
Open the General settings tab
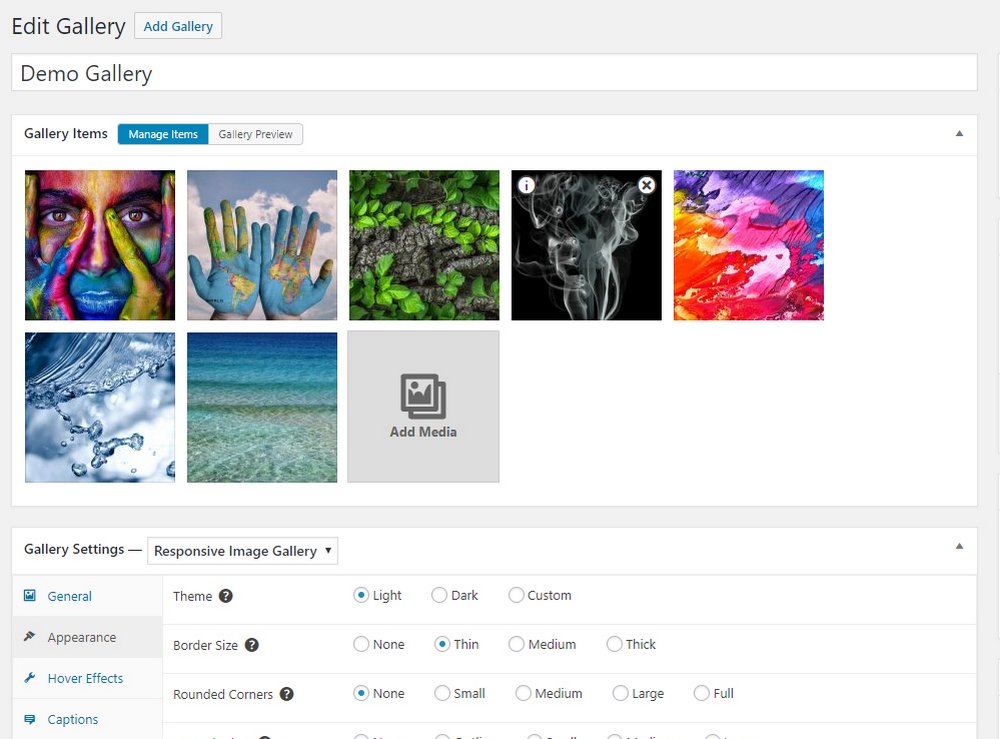pos(87,596)
